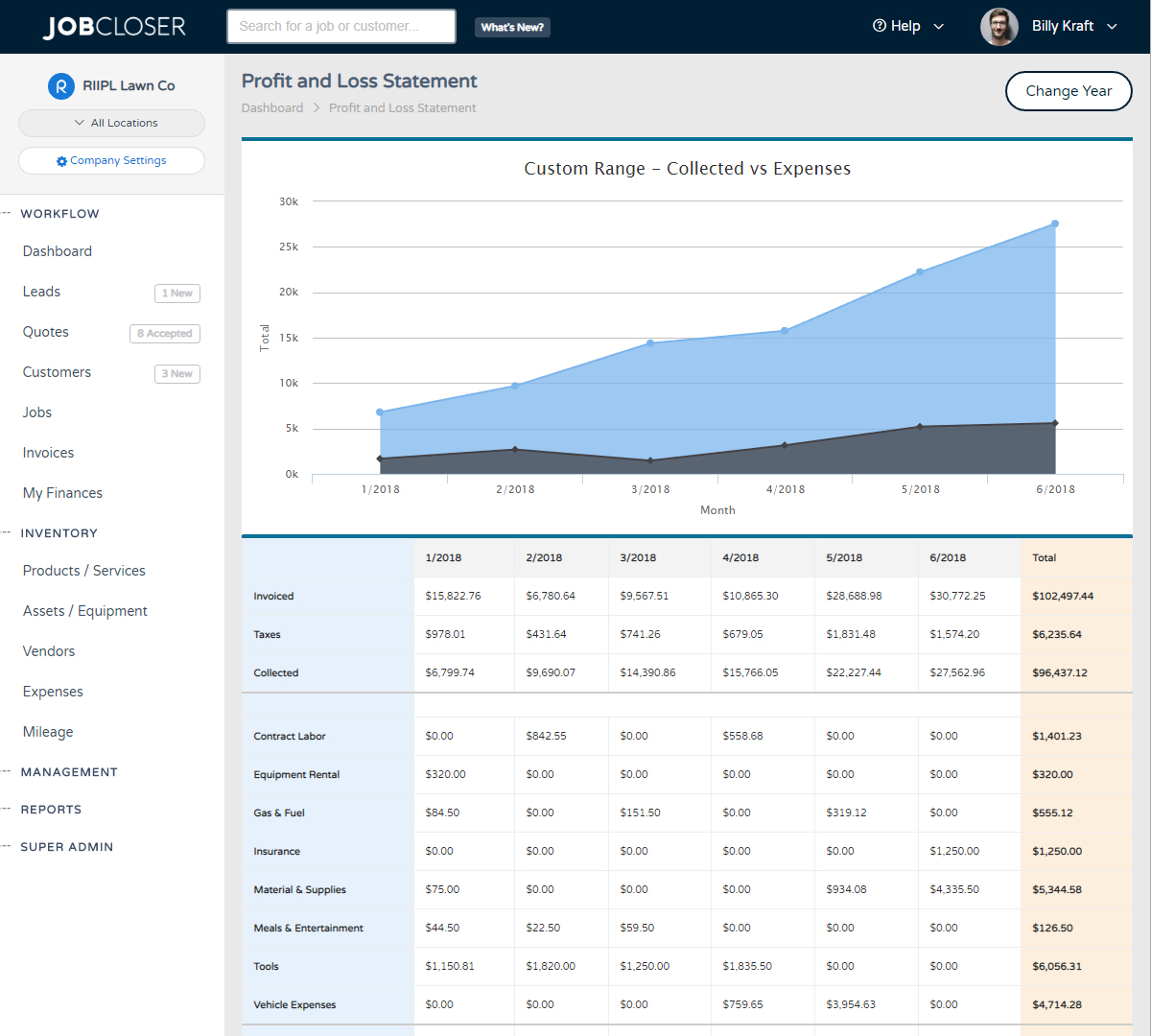Screen dimensions: 1151x1036
Task: Click the What's New? badge
Action: [x=512, y=28]
